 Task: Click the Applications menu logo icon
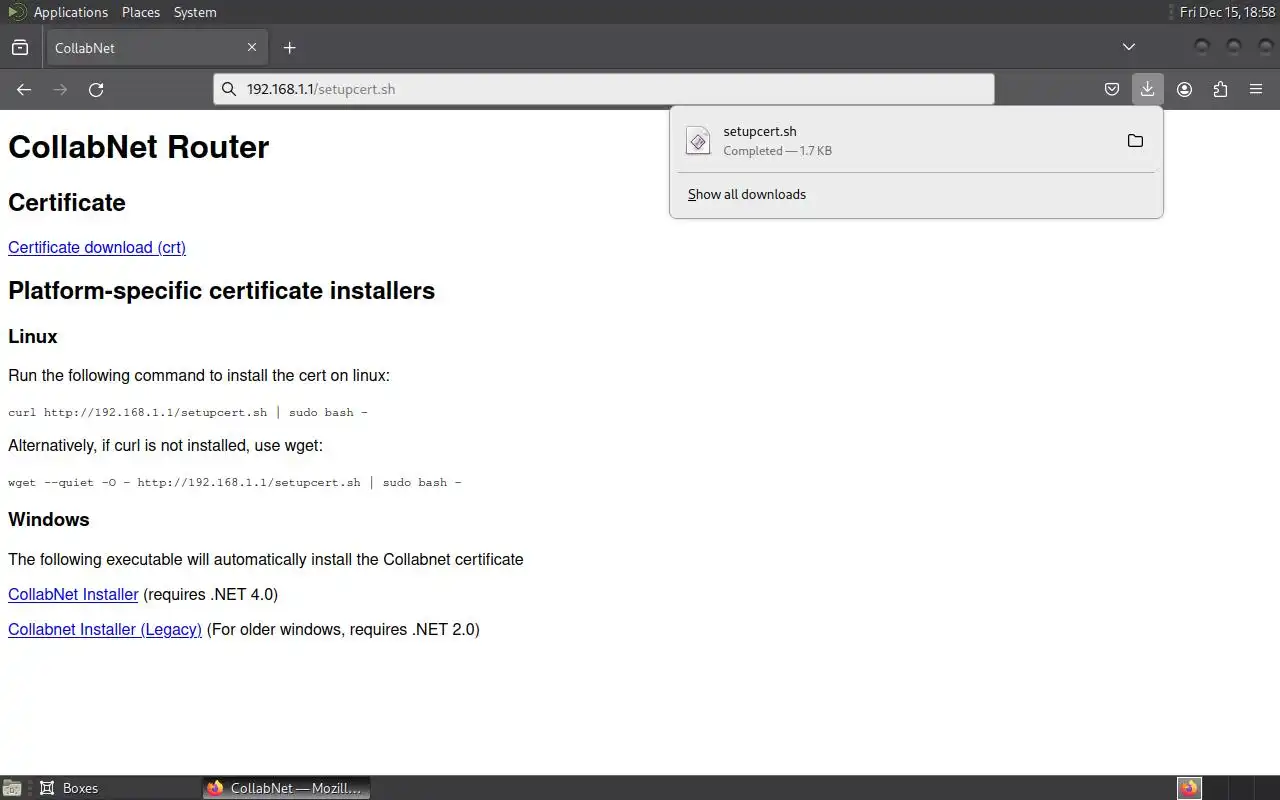(x=16, y=12)
